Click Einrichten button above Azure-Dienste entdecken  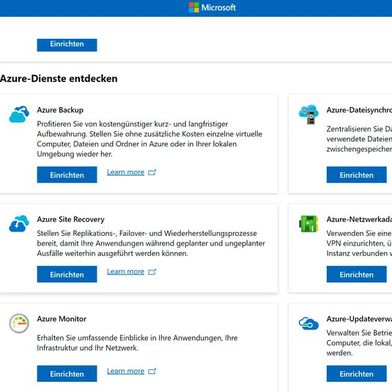(67, 45)
